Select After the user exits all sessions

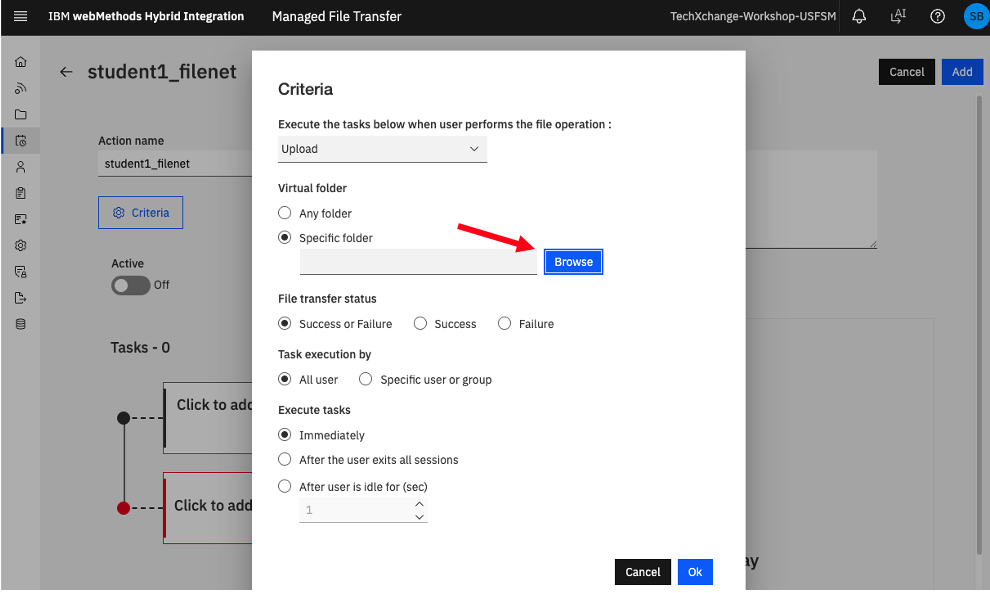click(x=285, y=459)
